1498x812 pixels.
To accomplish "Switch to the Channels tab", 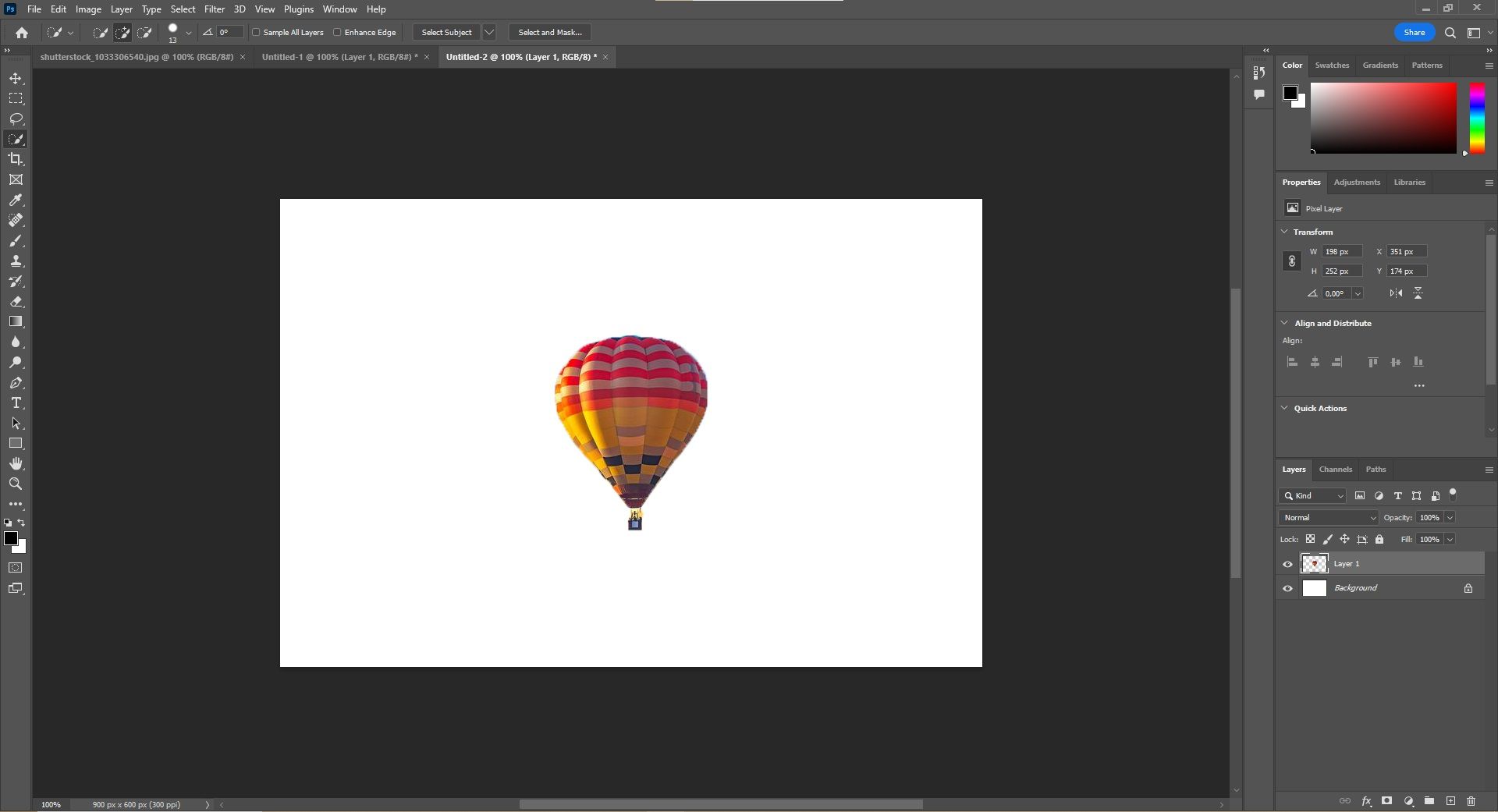I will tap(1335, 470).
